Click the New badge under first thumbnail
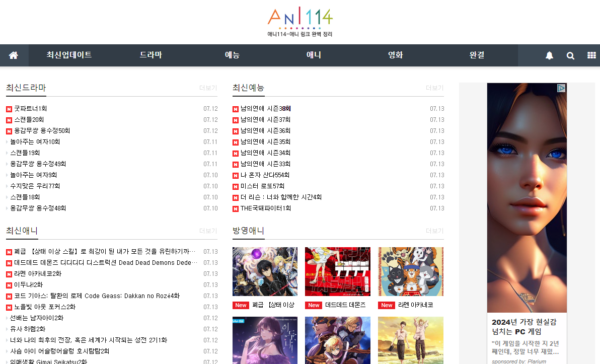This screenshot has height=364, width=600. pos(241,305)
